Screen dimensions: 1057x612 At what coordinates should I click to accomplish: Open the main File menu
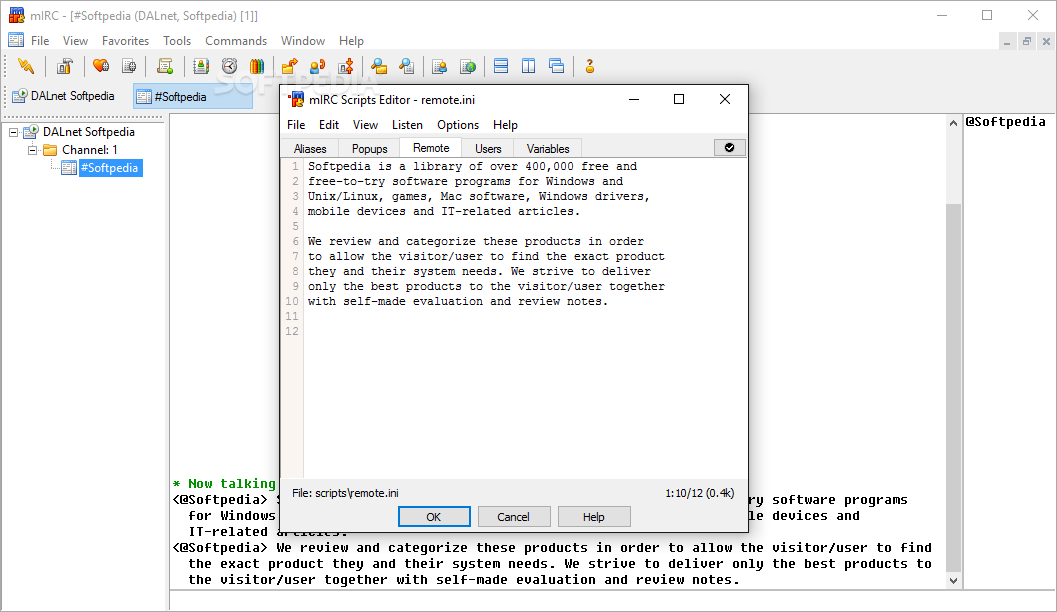tap(40, 40)
